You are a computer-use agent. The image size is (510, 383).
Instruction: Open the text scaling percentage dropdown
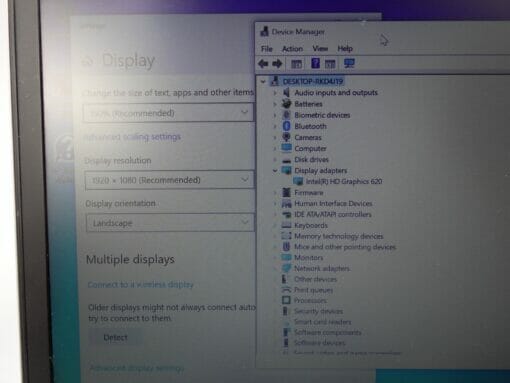[x=168, y=113]
